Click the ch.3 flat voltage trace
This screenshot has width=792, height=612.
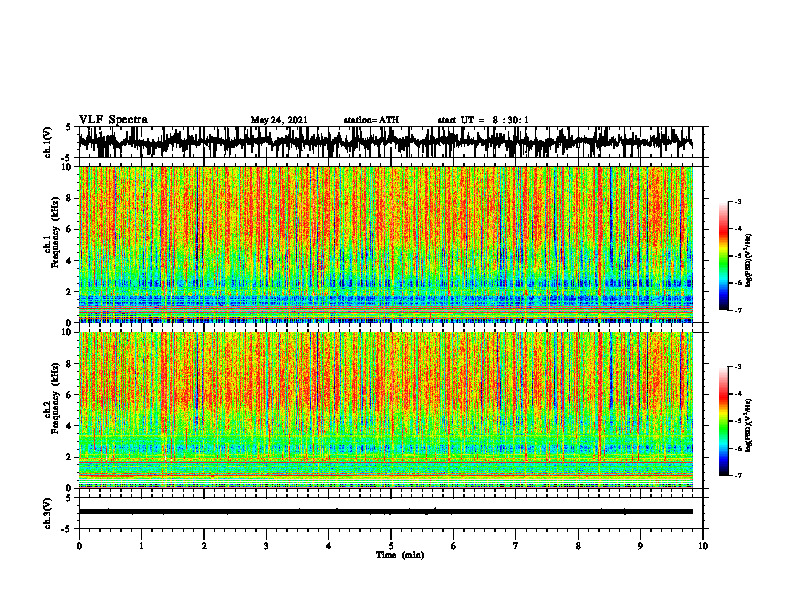click(x=385, y=512)
